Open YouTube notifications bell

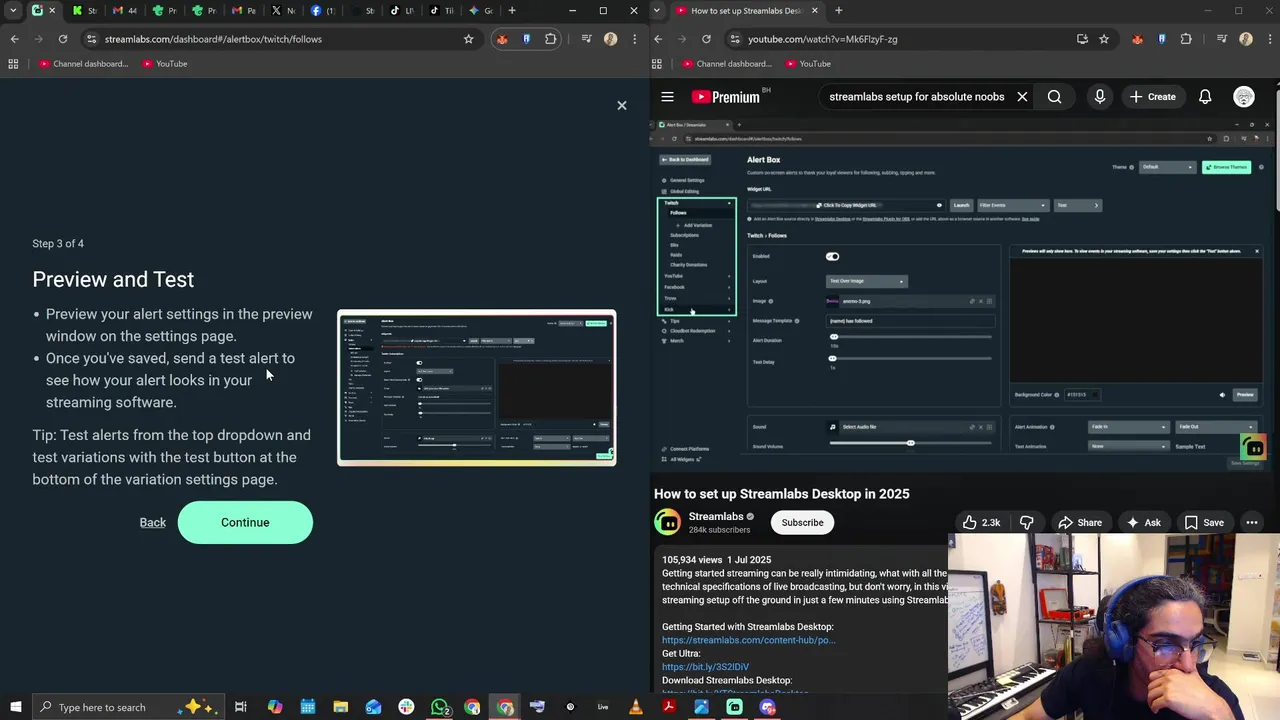click(1205, 97)
